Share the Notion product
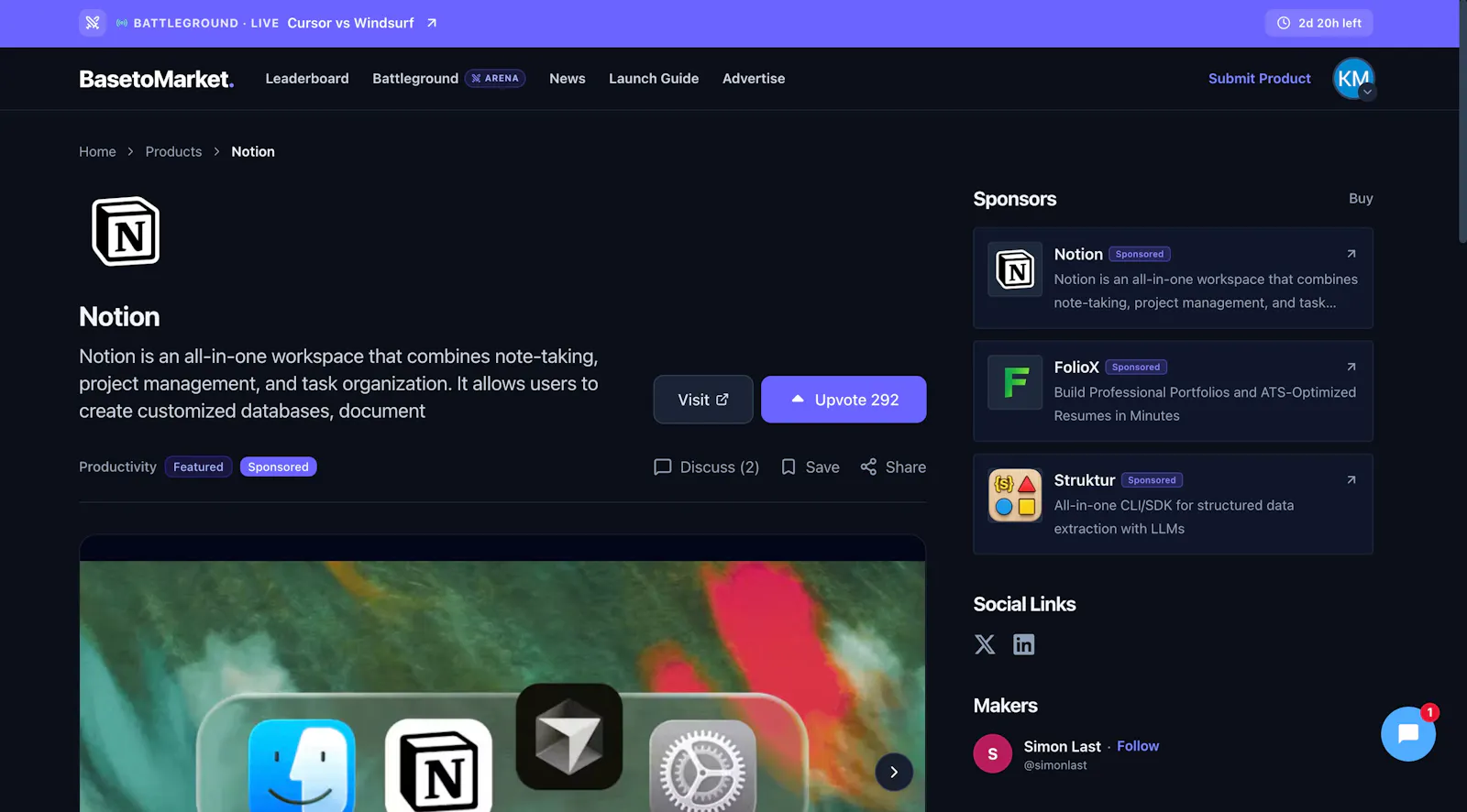Viewport: 1467px width, 812px height. [893, 466]
